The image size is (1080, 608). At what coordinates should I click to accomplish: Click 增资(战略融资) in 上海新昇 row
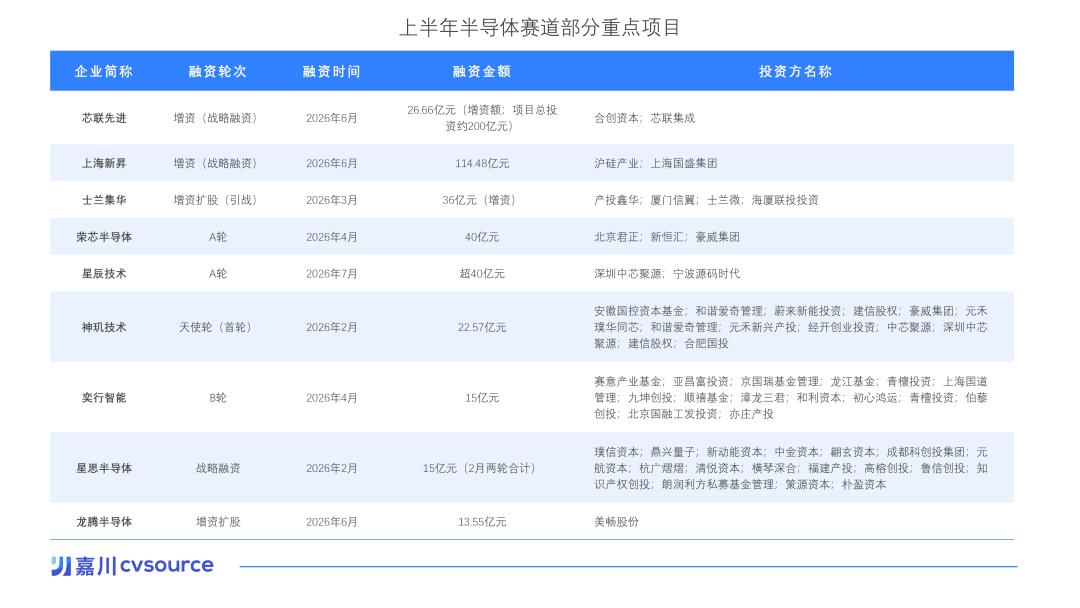tap(218, 163)
